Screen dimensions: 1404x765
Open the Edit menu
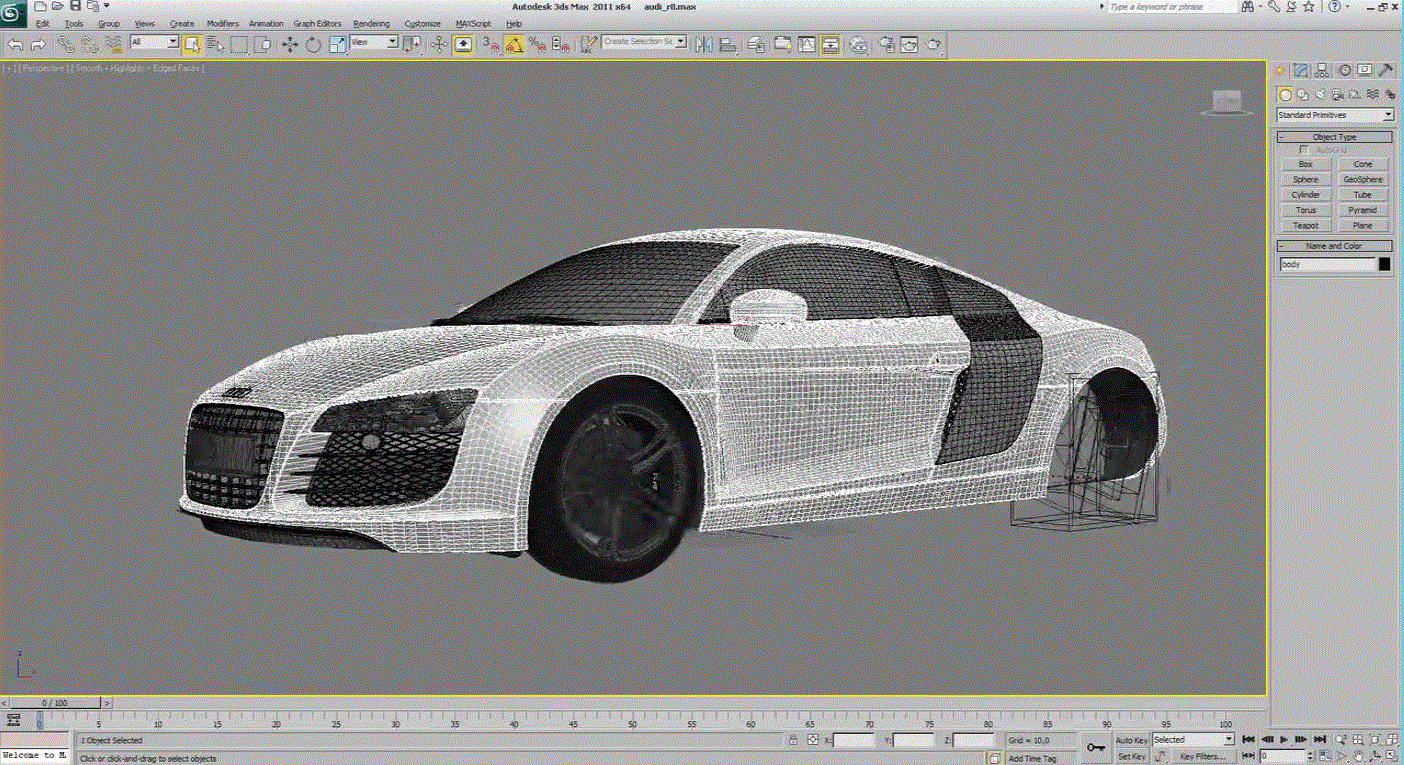pyautogui.click(x=42, y=23)
